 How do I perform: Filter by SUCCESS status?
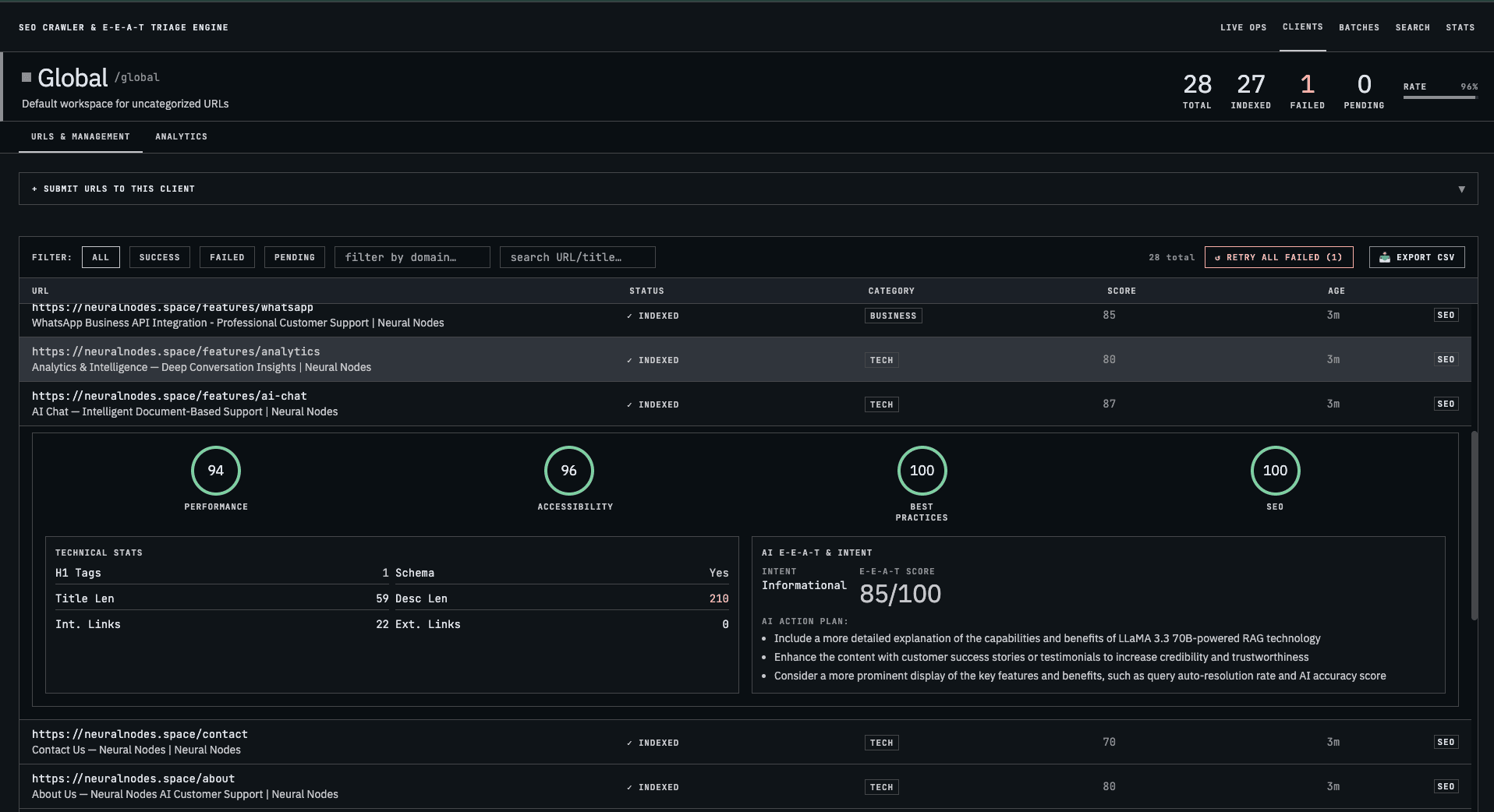tap(159, 257)
